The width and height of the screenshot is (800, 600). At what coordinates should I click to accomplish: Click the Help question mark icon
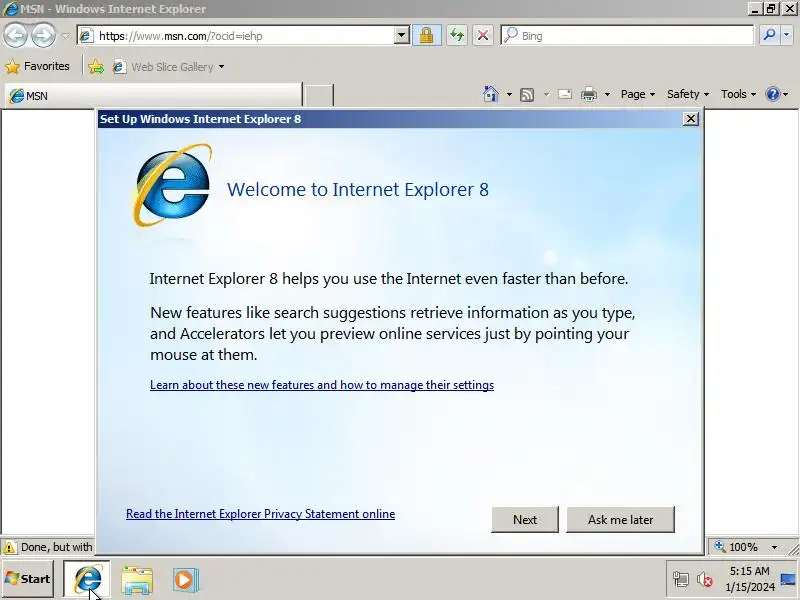tap(773, 94)
